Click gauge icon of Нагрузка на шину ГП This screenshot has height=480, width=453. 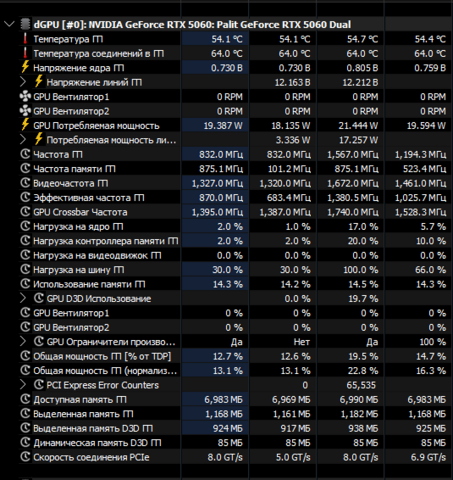[25, 269]
